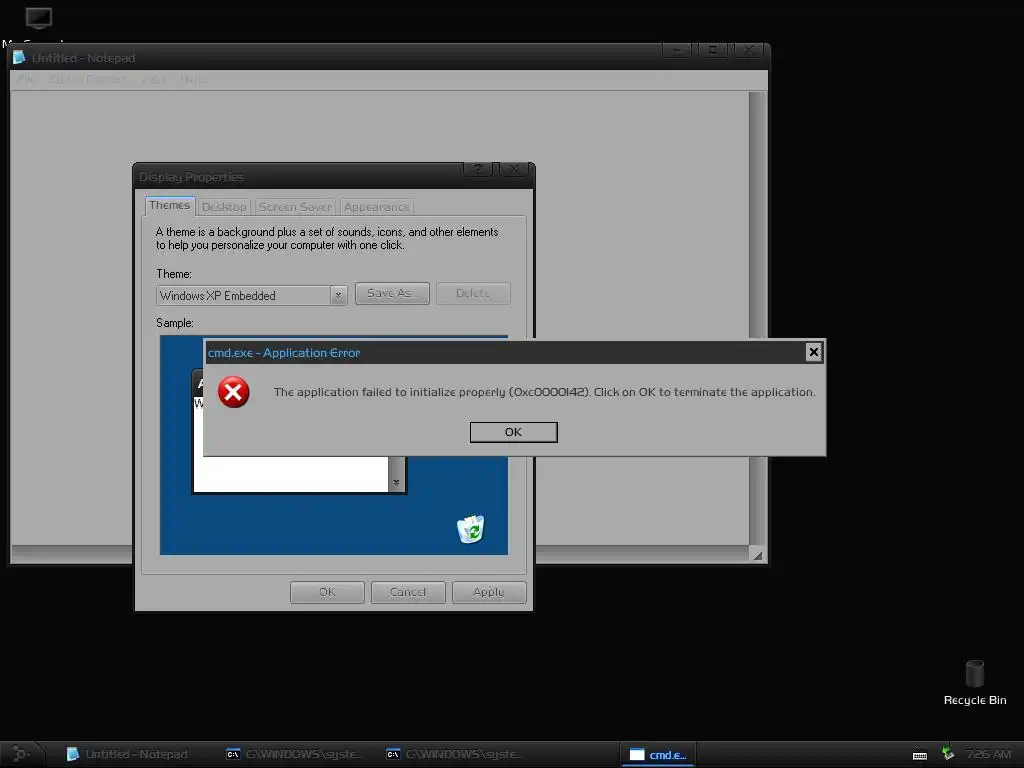Image resolution: width=1024 pixels, height=768 pixels.
Task: Switch to first C:\WINDOWS\syste... taskbar button
Action: pos(293,754)
